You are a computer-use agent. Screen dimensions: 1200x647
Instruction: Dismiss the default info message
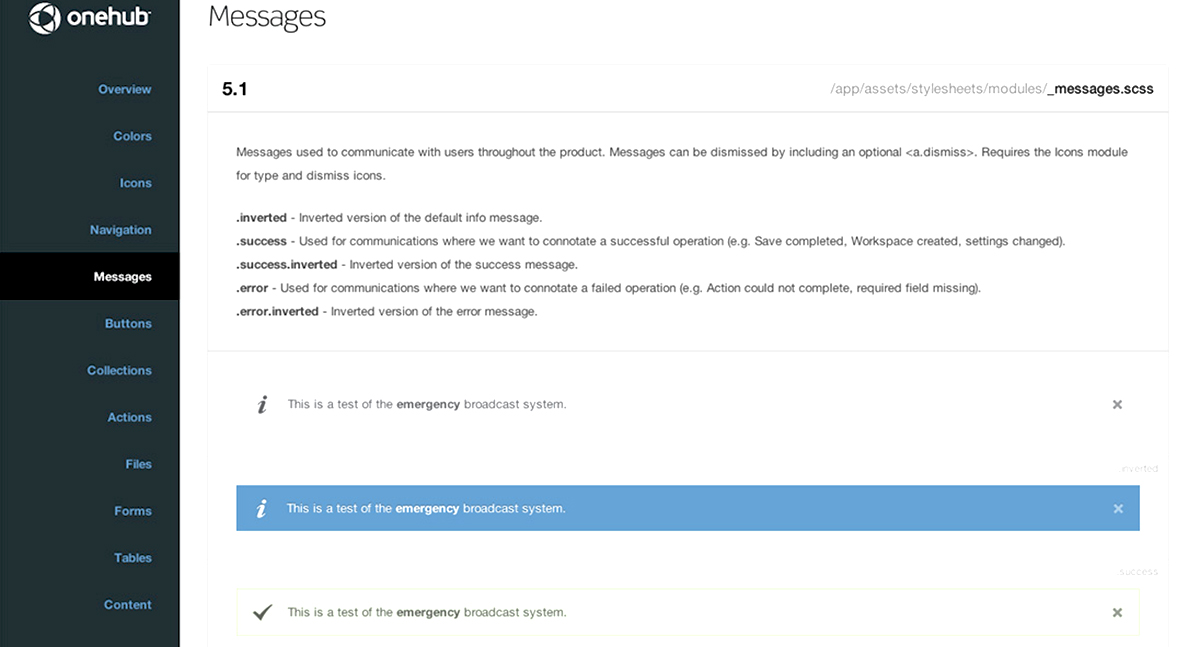(1117, 405)
